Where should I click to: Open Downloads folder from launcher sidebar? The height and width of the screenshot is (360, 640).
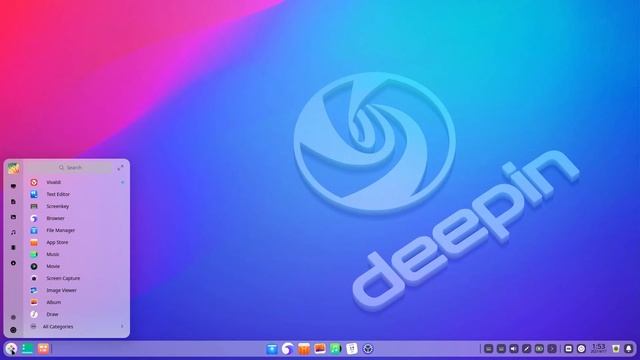coord(13,263)
